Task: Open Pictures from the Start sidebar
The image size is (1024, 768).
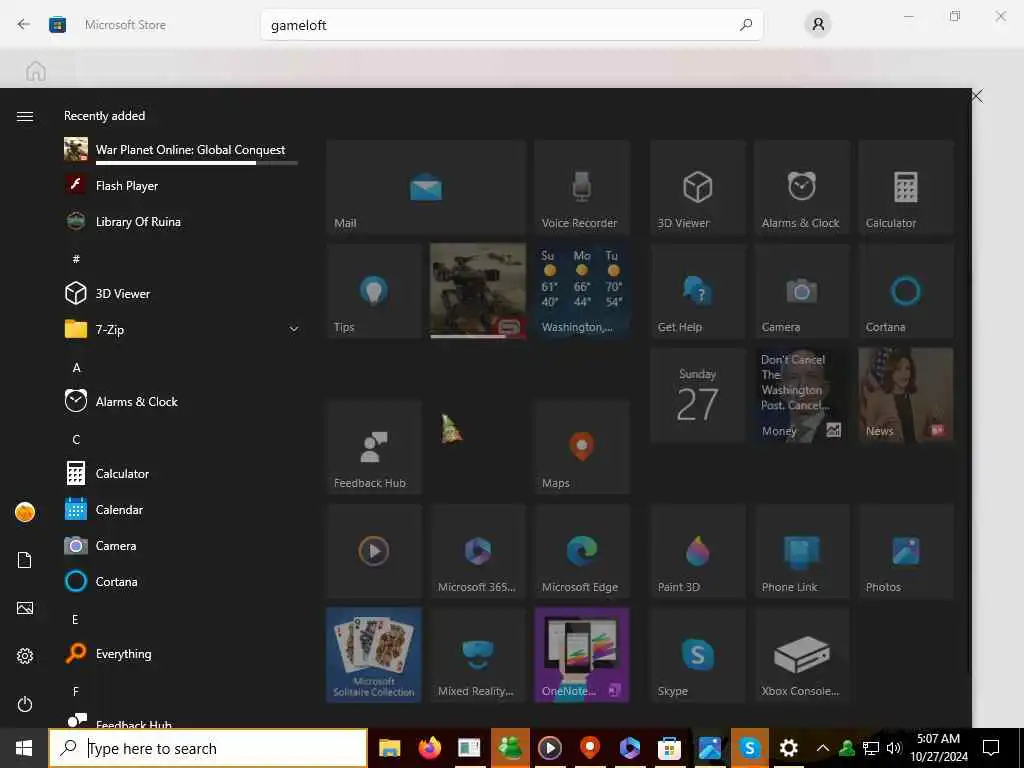Action: point(25,608)
